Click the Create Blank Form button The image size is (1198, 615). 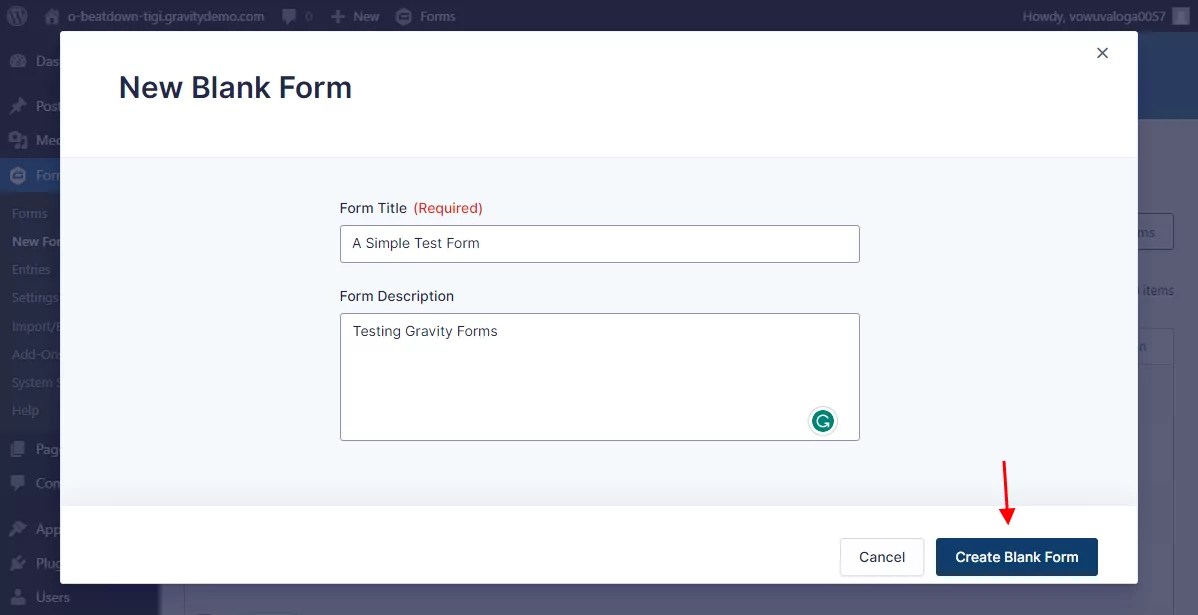(1016, 557)
